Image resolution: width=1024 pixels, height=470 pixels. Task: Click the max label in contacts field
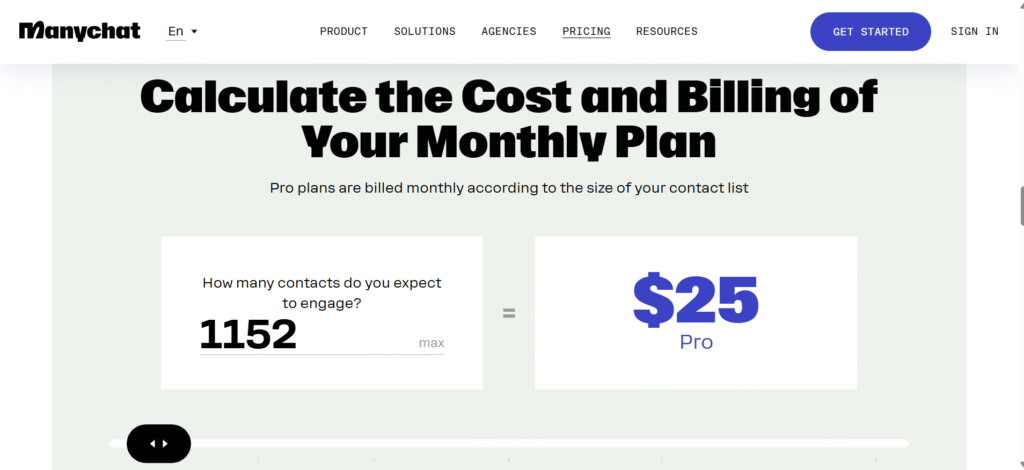431,343
